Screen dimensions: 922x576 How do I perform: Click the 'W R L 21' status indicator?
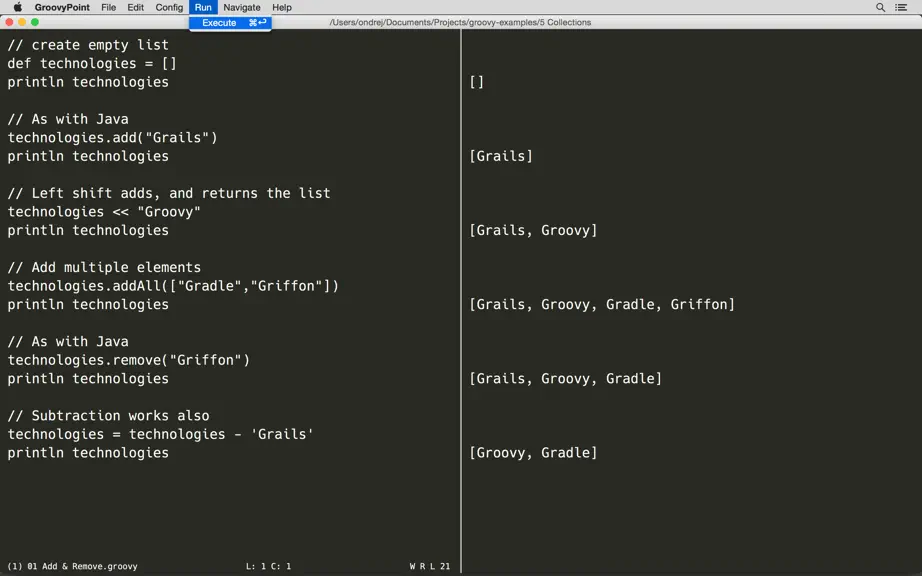(x=430, y=567)
